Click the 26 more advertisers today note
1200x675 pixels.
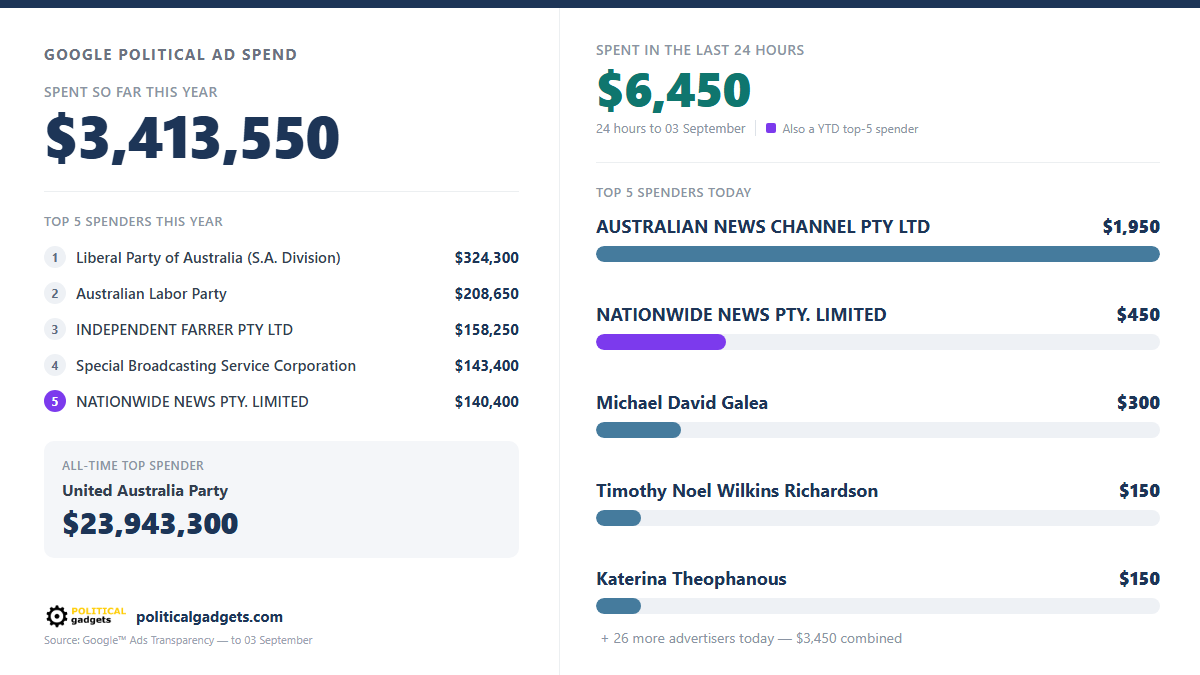click(x=751, y=638)
